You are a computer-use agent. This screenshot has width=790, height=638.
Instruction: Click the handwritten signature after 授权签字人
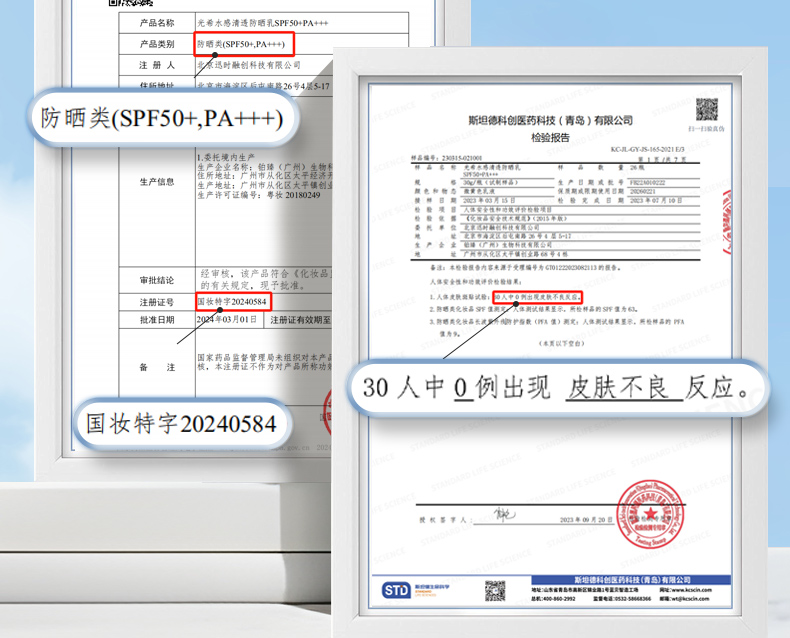[x=504, y=515]
